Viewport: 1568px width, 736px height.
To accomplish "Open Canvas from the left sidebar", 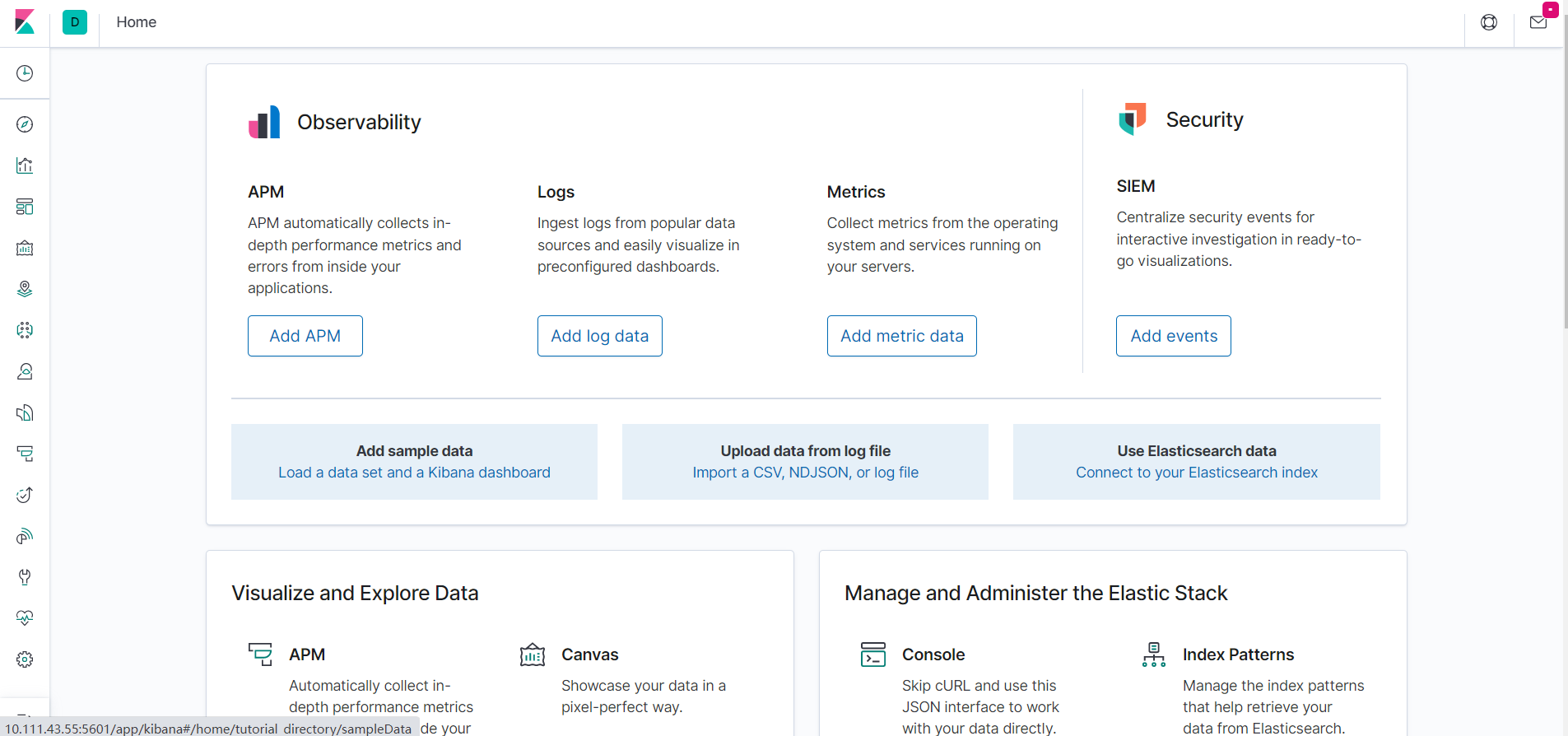I will coord(25,248).
